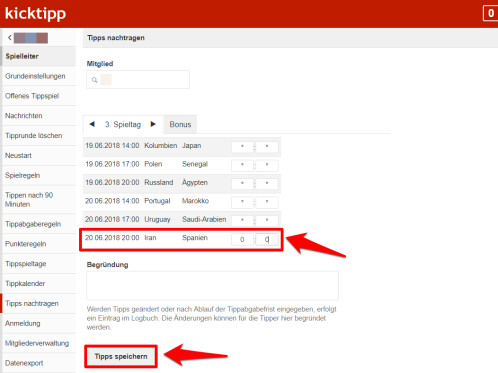
Task: Click the Tipps speichern button
Action: (121, 356)
